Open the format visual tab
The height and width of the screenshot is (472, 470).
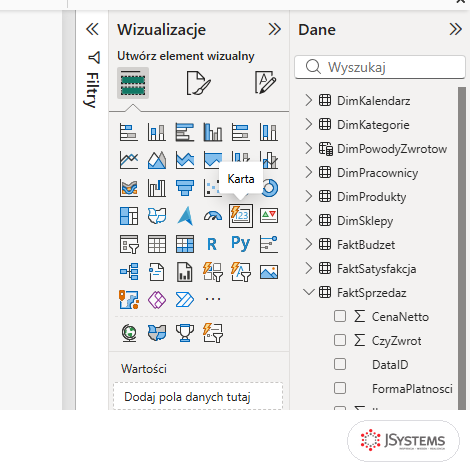pyautogui.click(x=198, y=83)
